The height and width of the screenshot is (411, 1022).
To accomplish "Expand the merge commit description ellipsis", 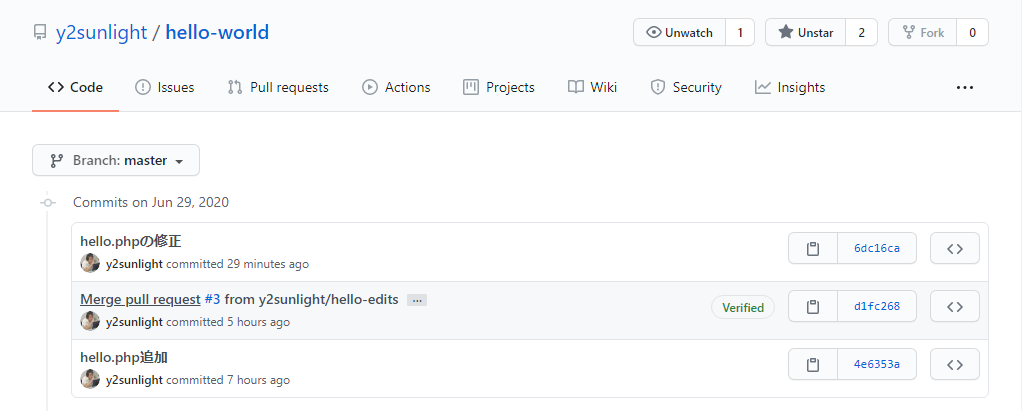I will (x=417, y=300).
